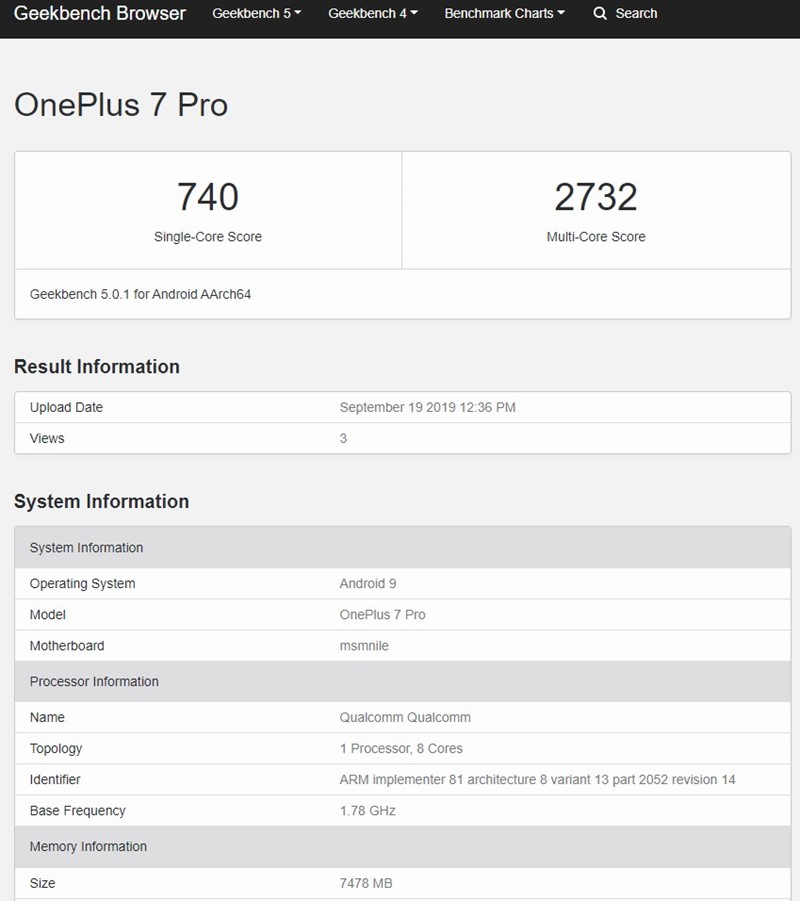Open the Geekbench 4 dropdown menu

point(372,13)
